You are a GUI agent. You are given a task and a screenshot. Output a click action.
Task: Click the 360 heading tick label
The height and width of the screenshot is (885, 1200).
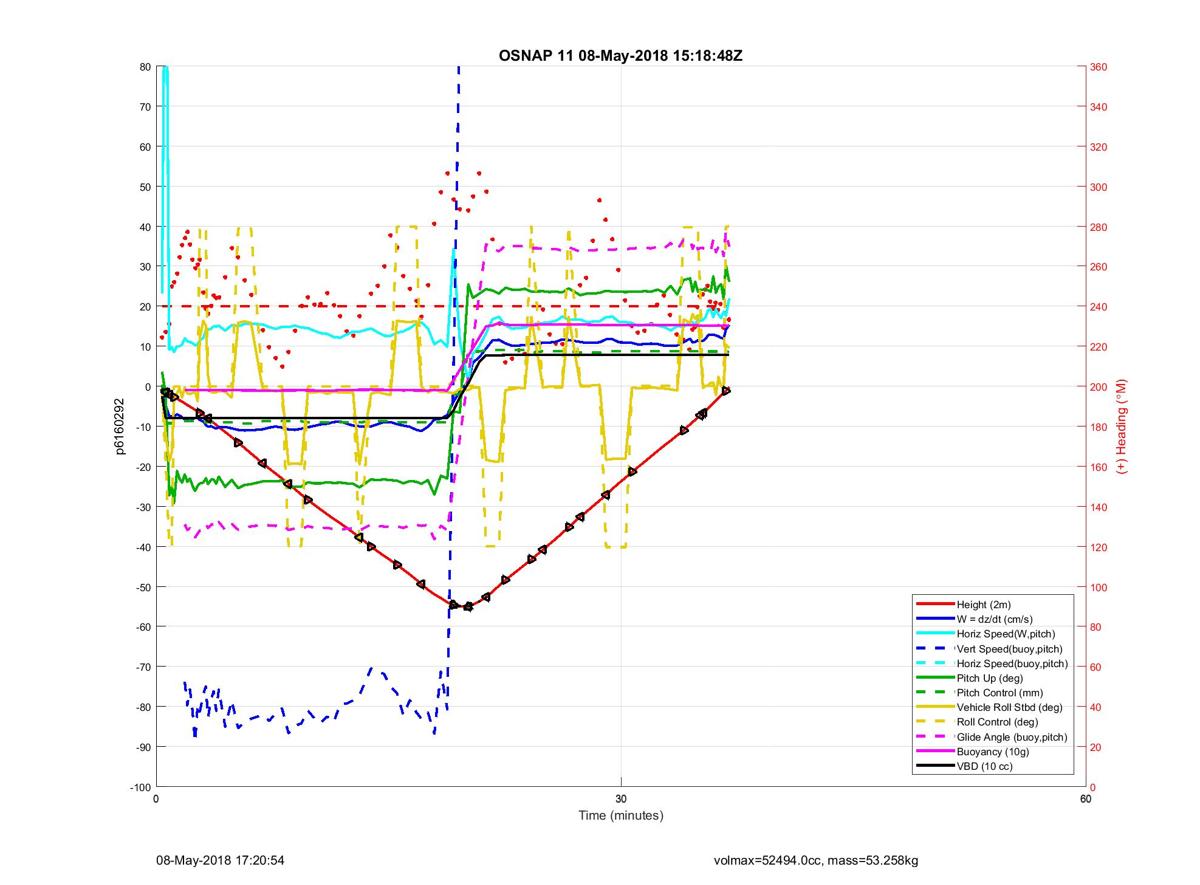coord(1100,67)
